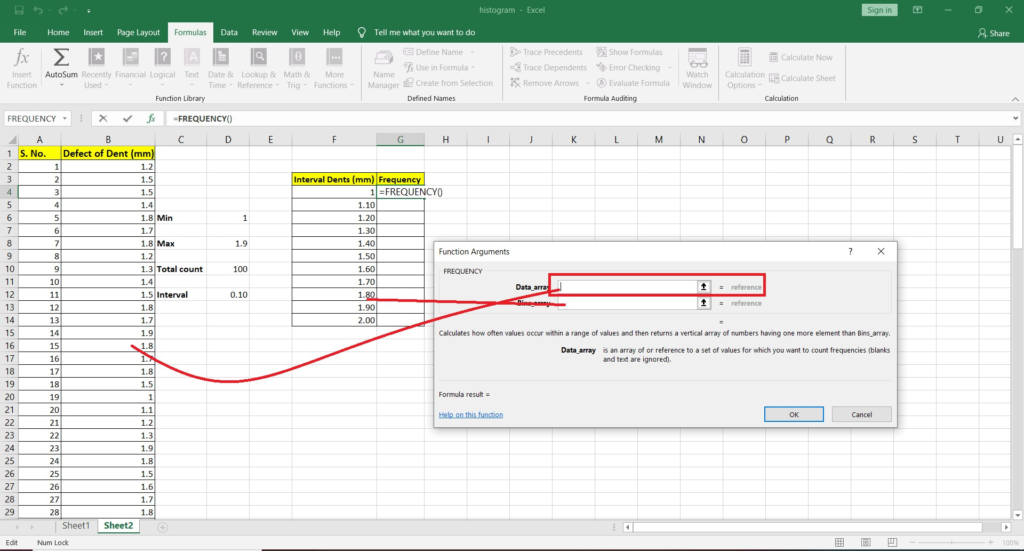Switch to the Page Layout tab

pyautogui.click(x=138, y=32)
